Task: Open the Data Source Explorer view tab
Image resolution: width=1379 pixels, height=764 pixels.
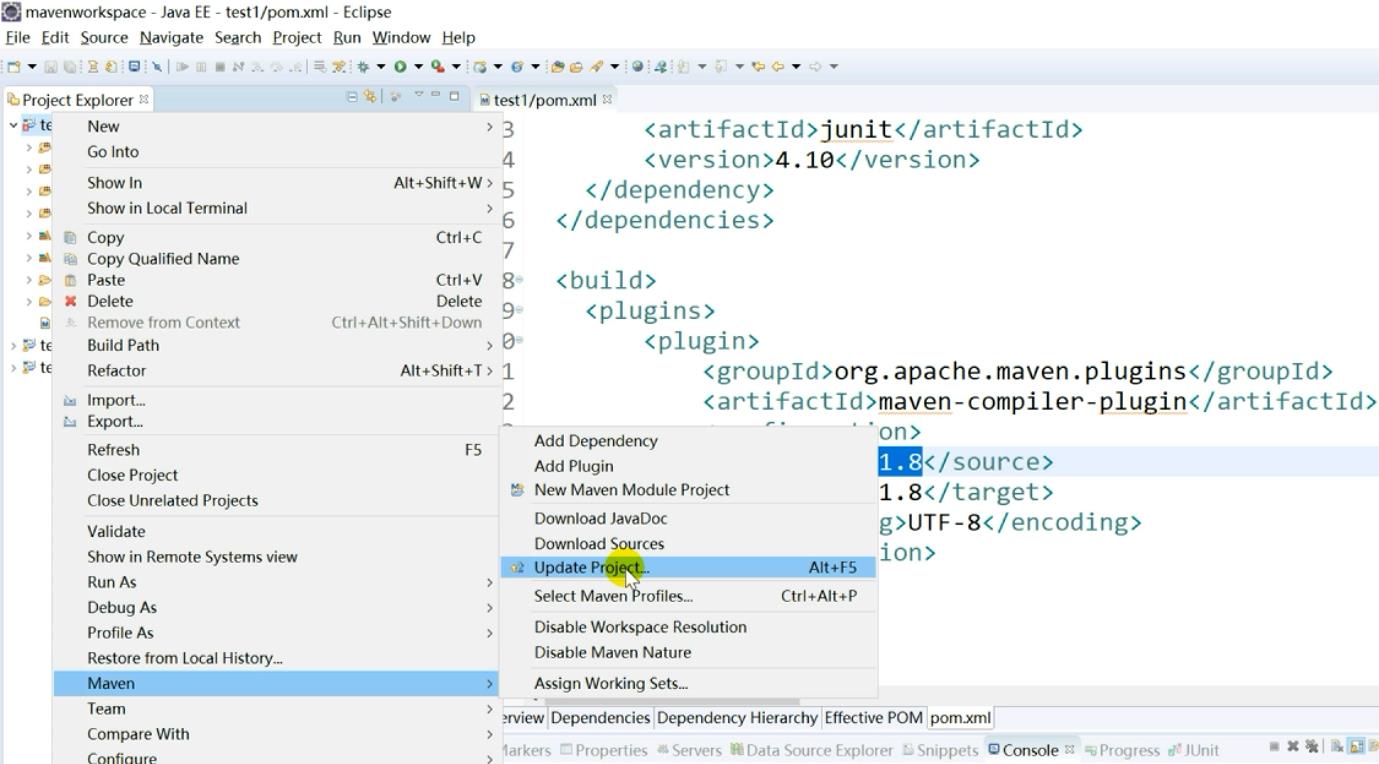Action: [x=812, y=750]
